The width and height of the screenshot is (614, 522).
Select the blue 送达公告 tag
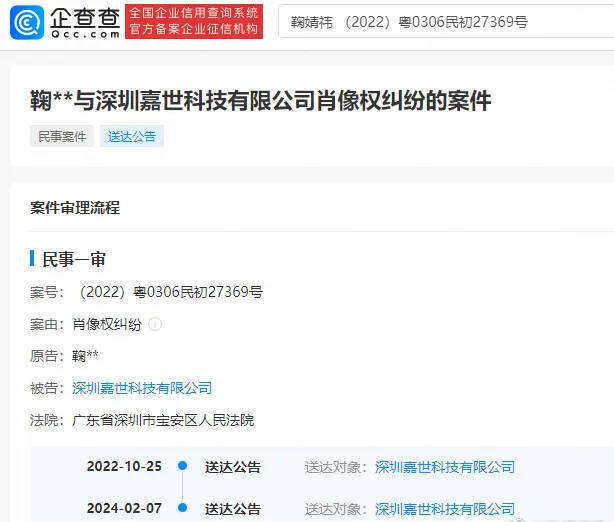pyautogui.click(x=131, y=136)
